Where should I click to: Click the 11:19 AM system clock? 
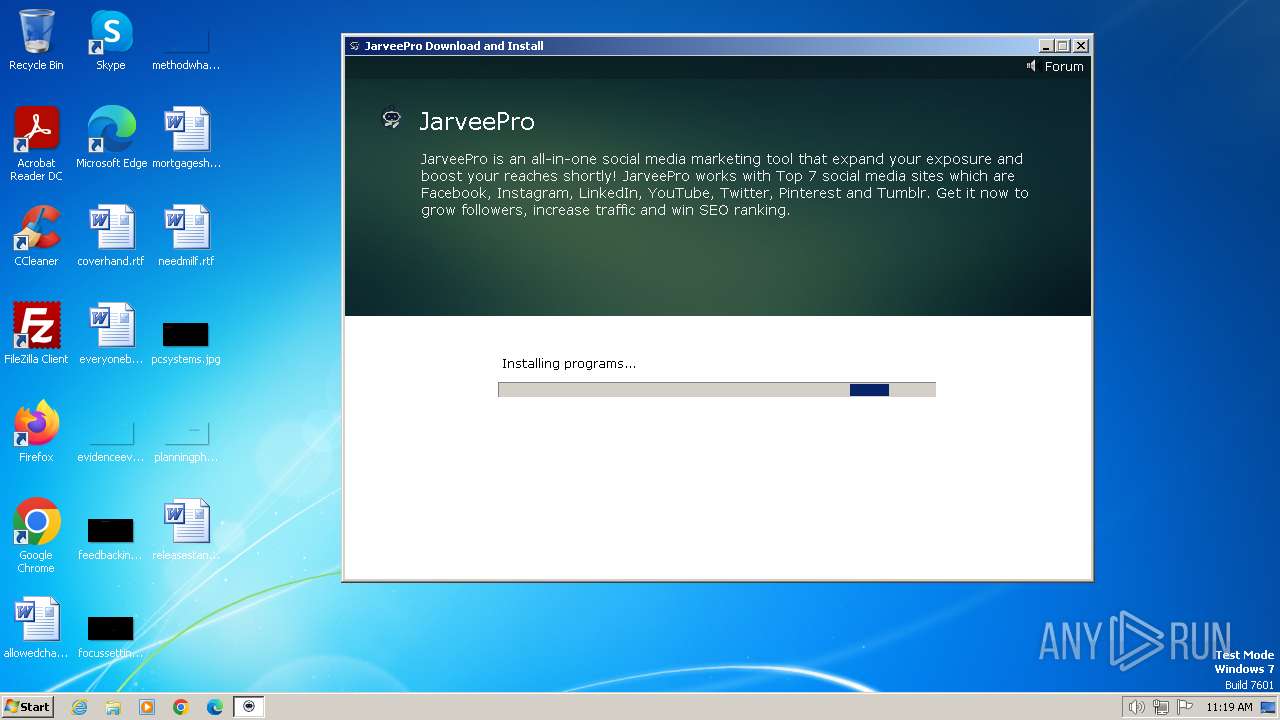click(x=1229, y=707)
